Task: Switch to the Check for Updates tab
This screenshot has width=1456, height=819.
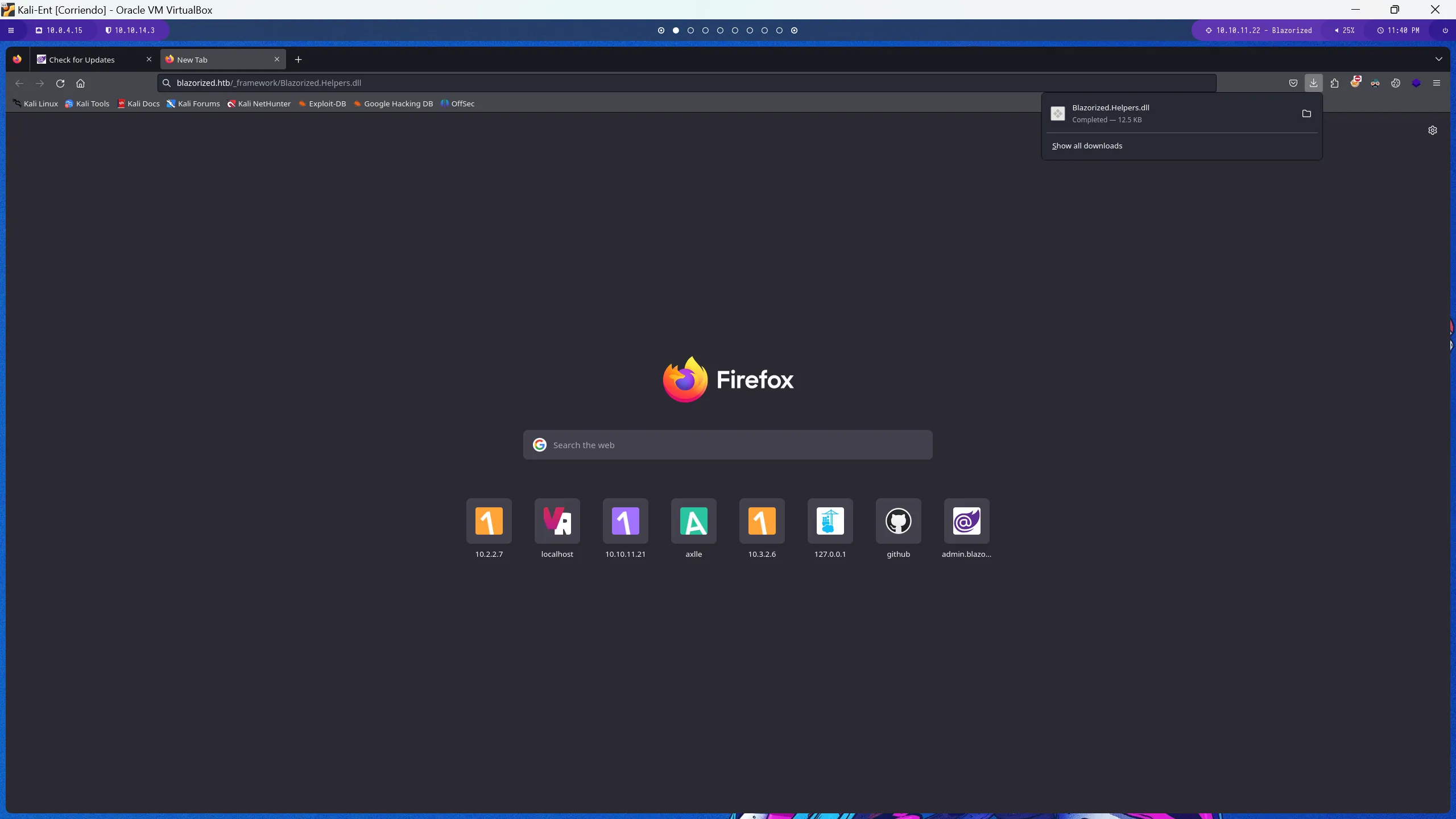Action: 82,60
